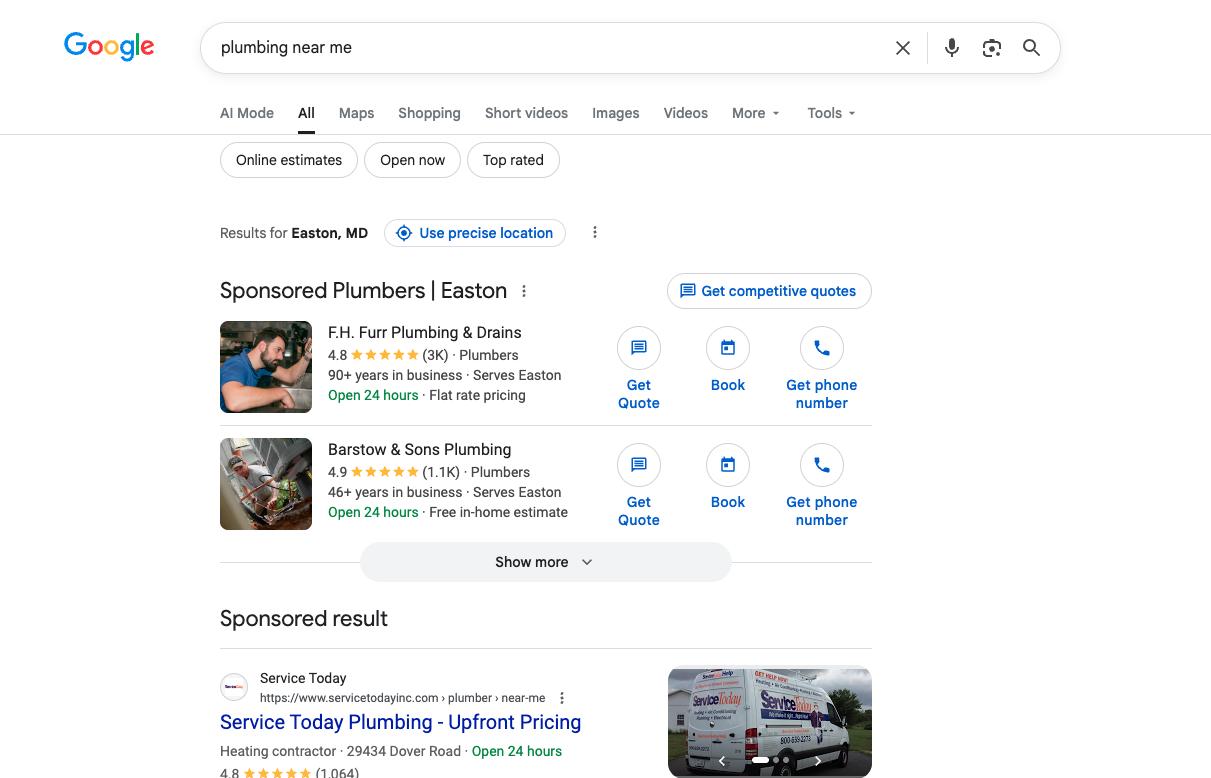Screen dimensions: 1211x778
Task: Expand sponsored plumbers with Show more
Action: pyautogui.click(x=545, y=562)
